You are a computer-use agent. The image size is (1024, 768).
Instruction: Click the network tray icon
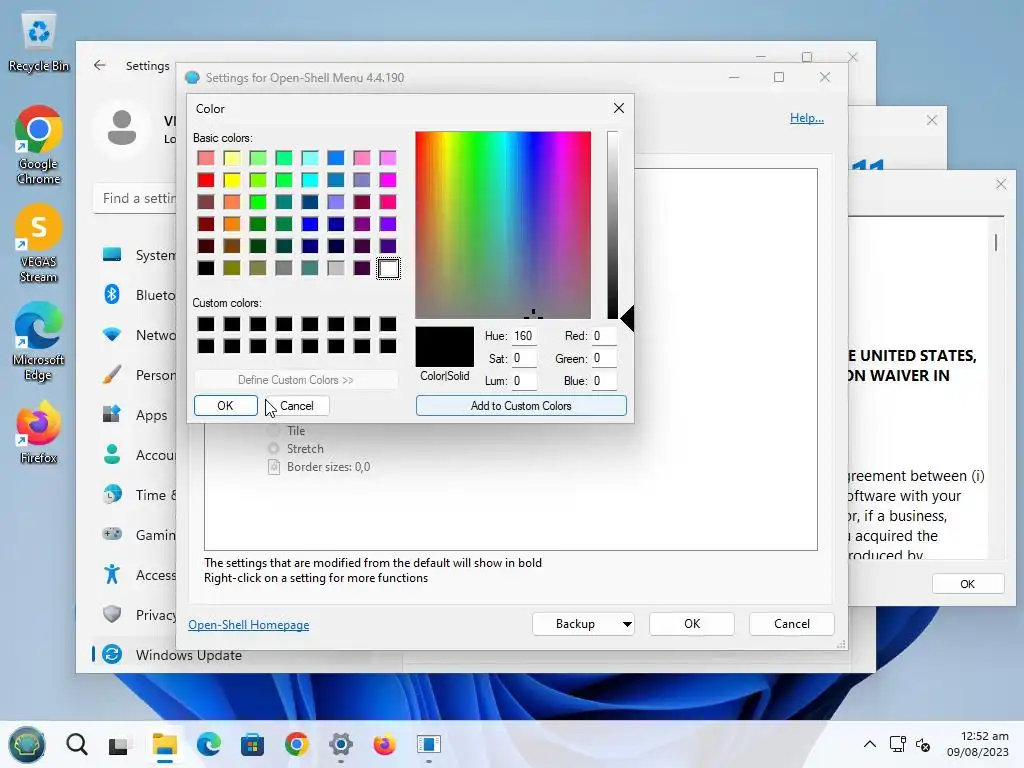tap(897, 744)
